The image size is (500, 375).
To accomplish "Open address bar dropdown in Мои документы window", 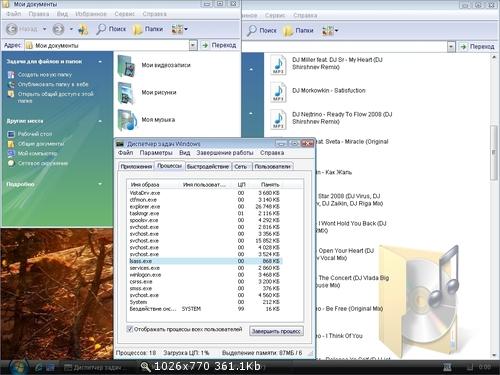I will (x=193, y=45).
